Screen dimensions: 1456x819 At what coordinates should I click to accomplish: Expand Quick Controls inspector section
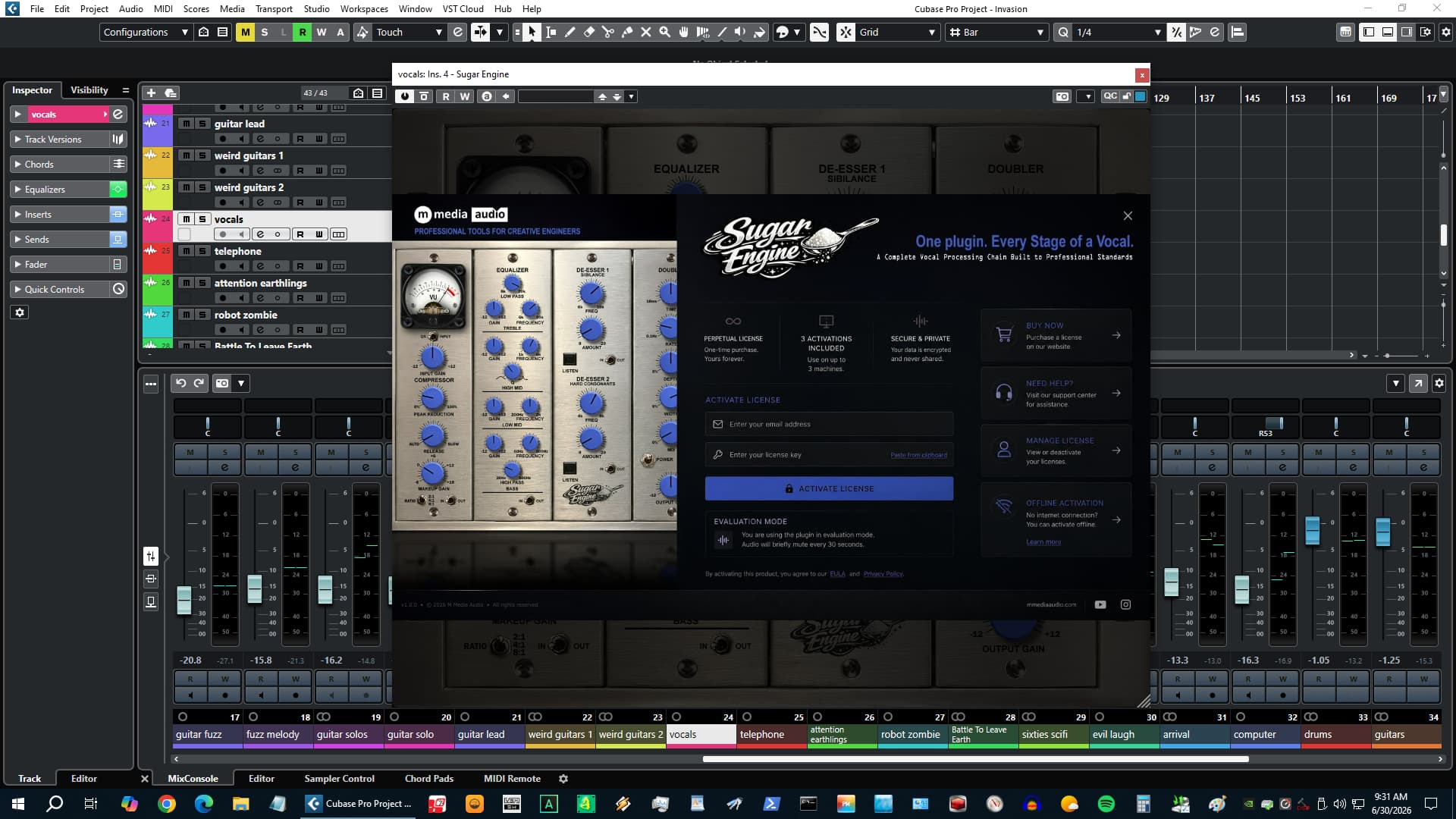(59, 290)
